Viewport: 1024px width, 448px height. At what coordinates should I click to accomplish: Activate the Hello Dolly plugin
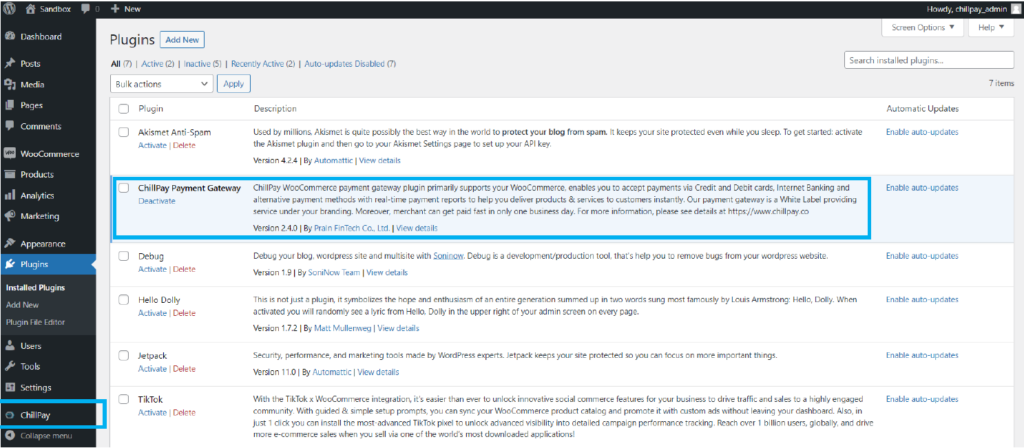pos(153,313)
